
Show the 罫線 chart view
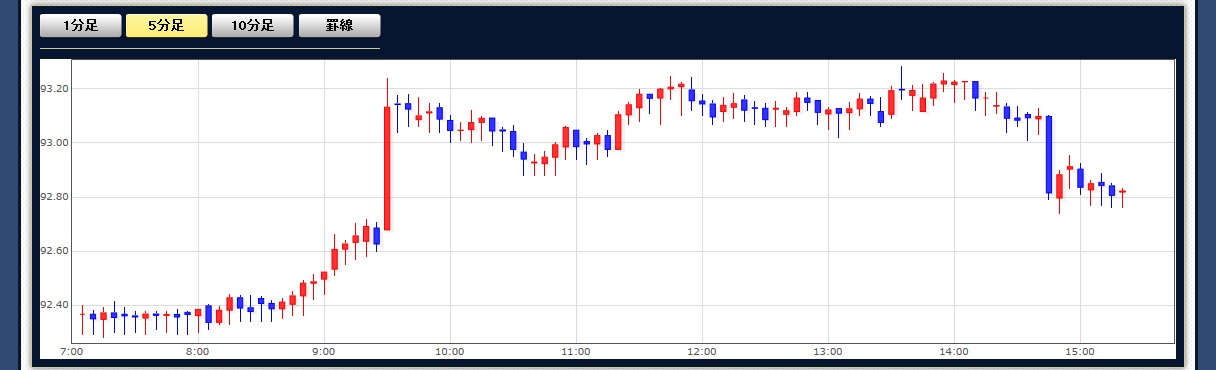[339, 26]
